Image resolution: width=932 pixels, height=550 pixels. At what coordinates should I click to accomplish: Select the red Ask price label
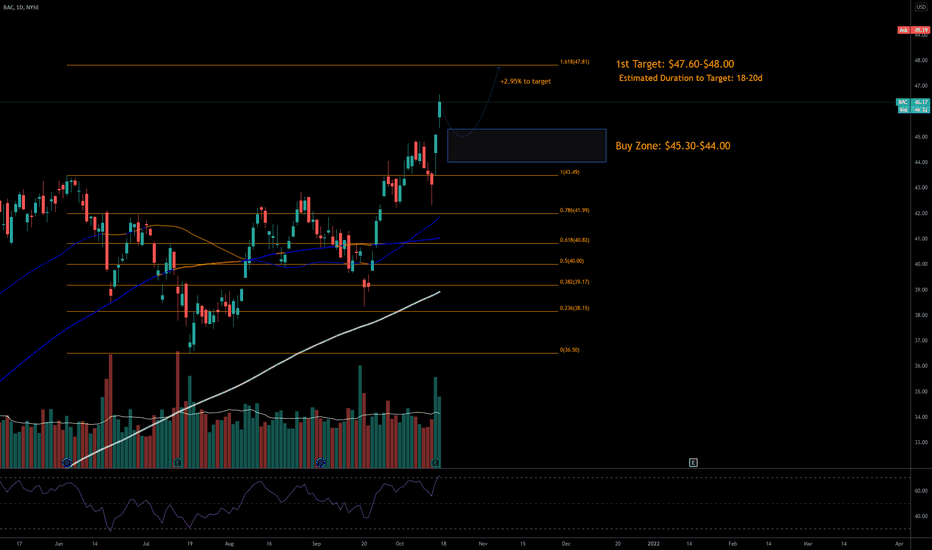[x=914, y=30]
